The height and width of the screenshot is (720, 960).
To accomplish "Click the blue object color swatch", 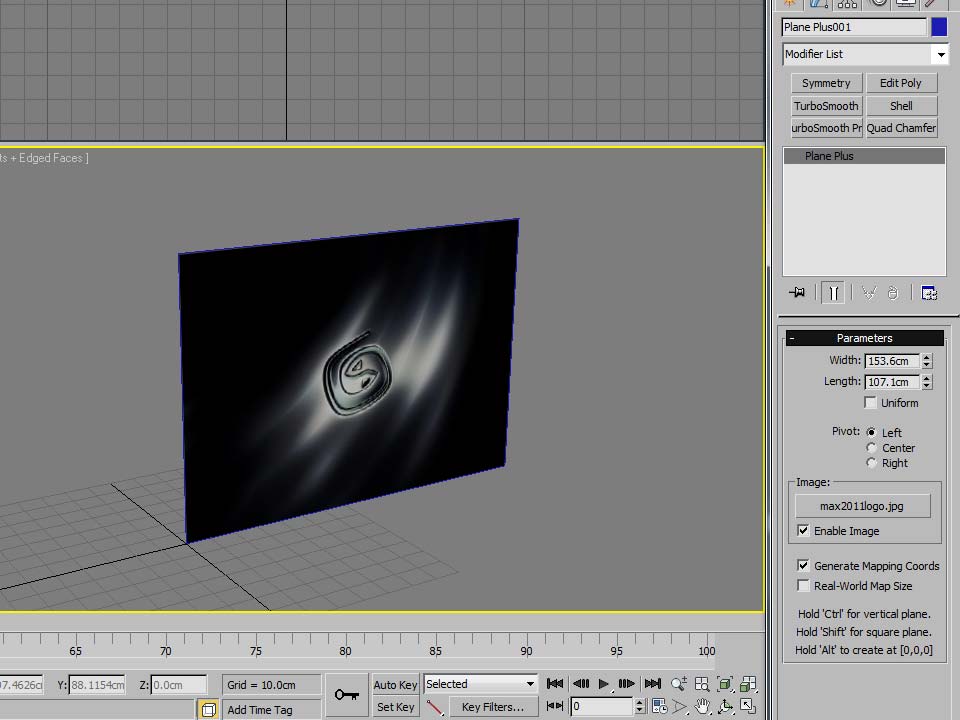I will pos(939,27).
